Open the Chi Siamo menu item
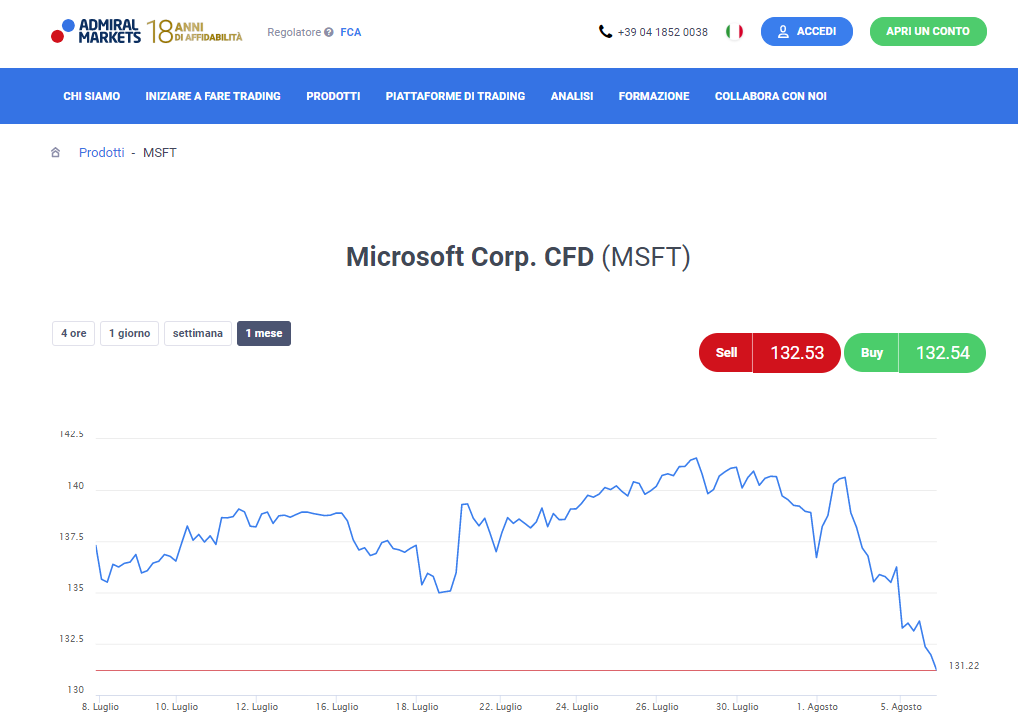The image size is (1018, 728). (x=91, y=96)
